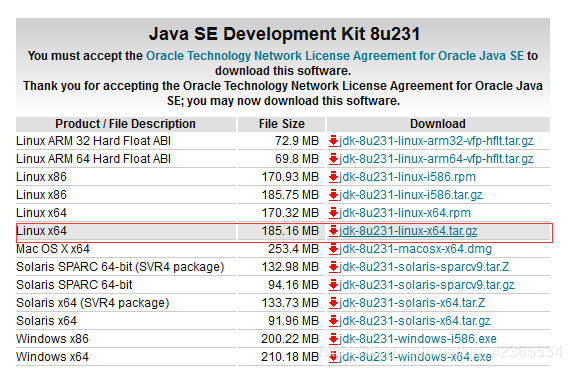The height and width of the screenshot is (370, 572).
Task: Click the 253.4 MB file size cell
Action: click(294, 249)
